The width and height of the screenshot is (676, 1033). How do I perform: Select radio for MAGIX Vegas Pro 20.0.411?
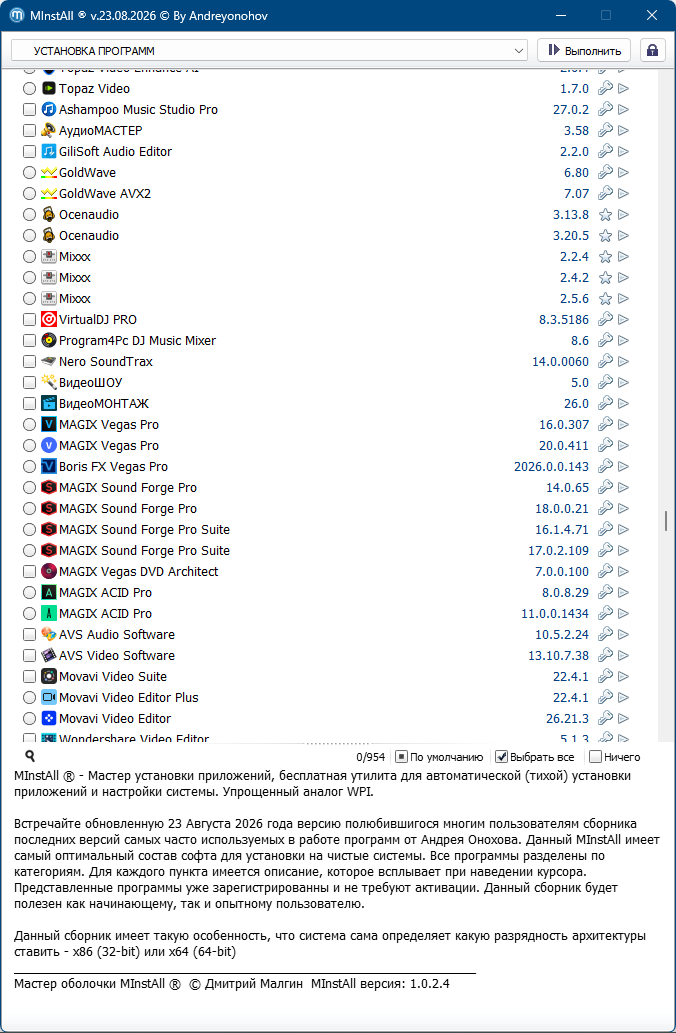coord(30,445)
